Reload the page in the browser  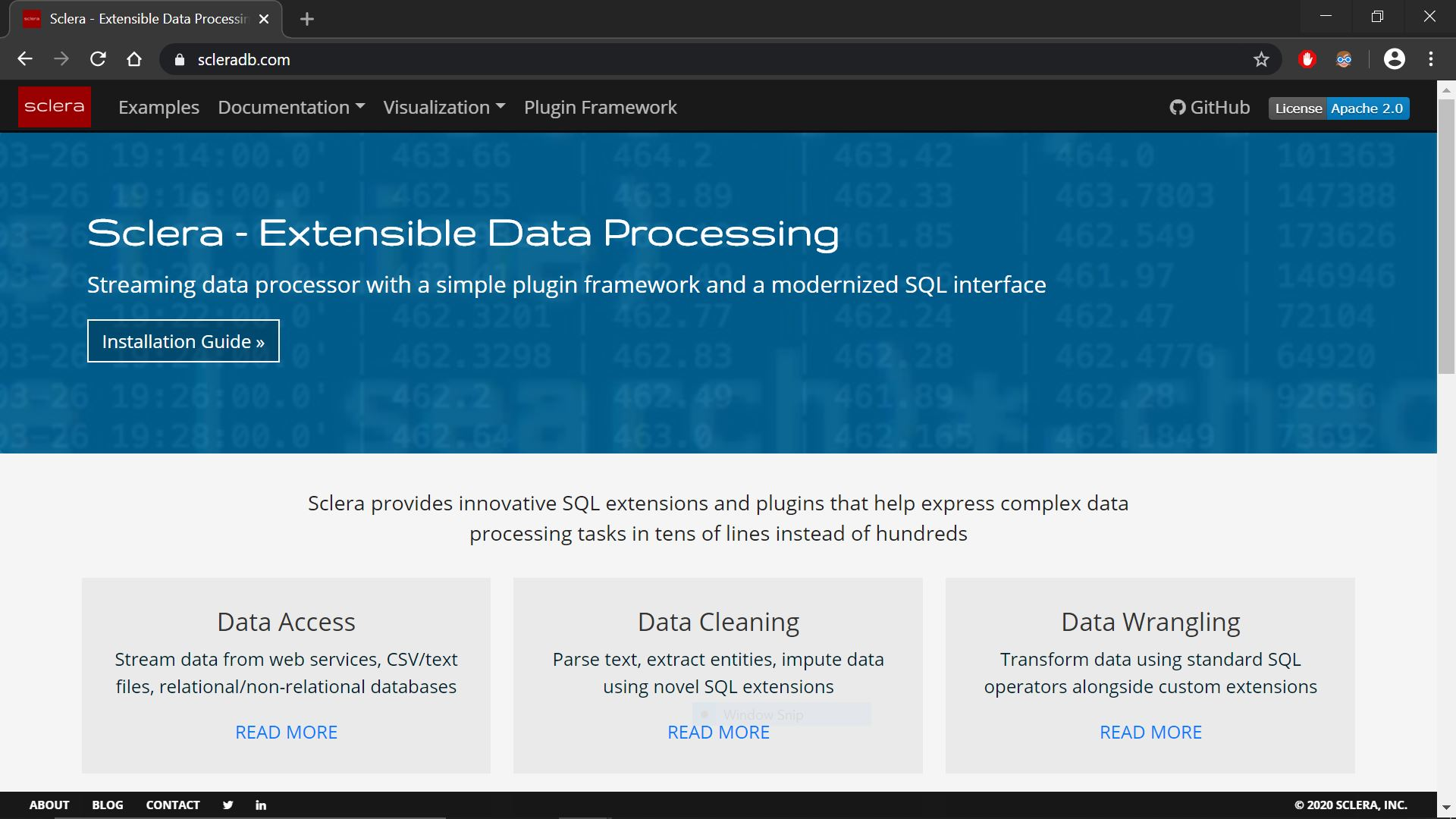98,59
